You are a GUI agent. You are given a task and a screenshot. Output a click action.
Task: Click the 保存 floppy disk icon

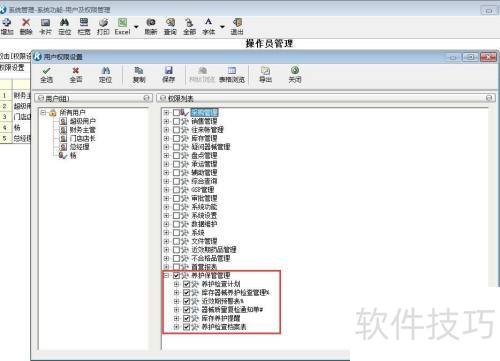(x=168, y=70)
